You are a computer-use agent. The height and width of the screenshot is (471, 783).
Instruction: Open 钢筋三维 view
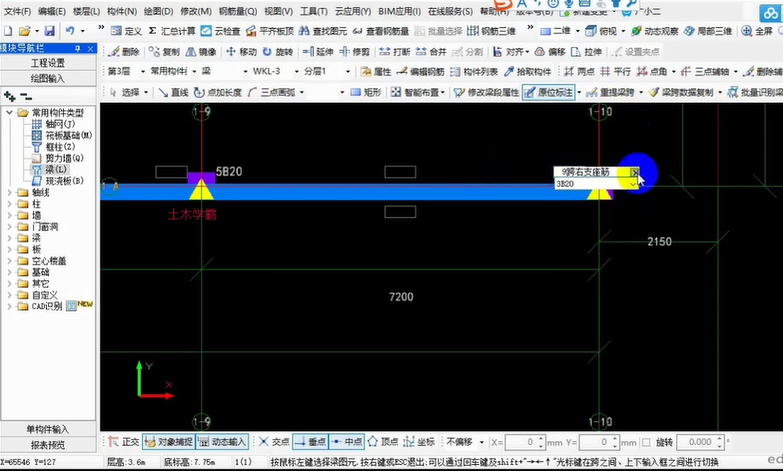pos(491,31)
